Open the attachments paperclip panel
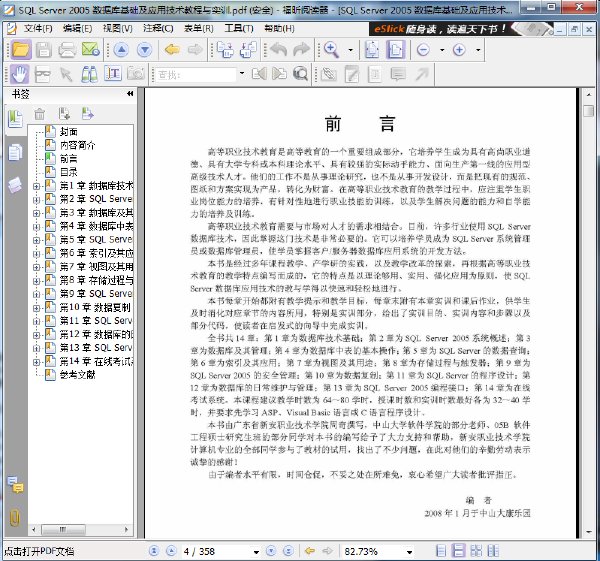Viewport: 600px width, 561px height. tap(15, 518)
